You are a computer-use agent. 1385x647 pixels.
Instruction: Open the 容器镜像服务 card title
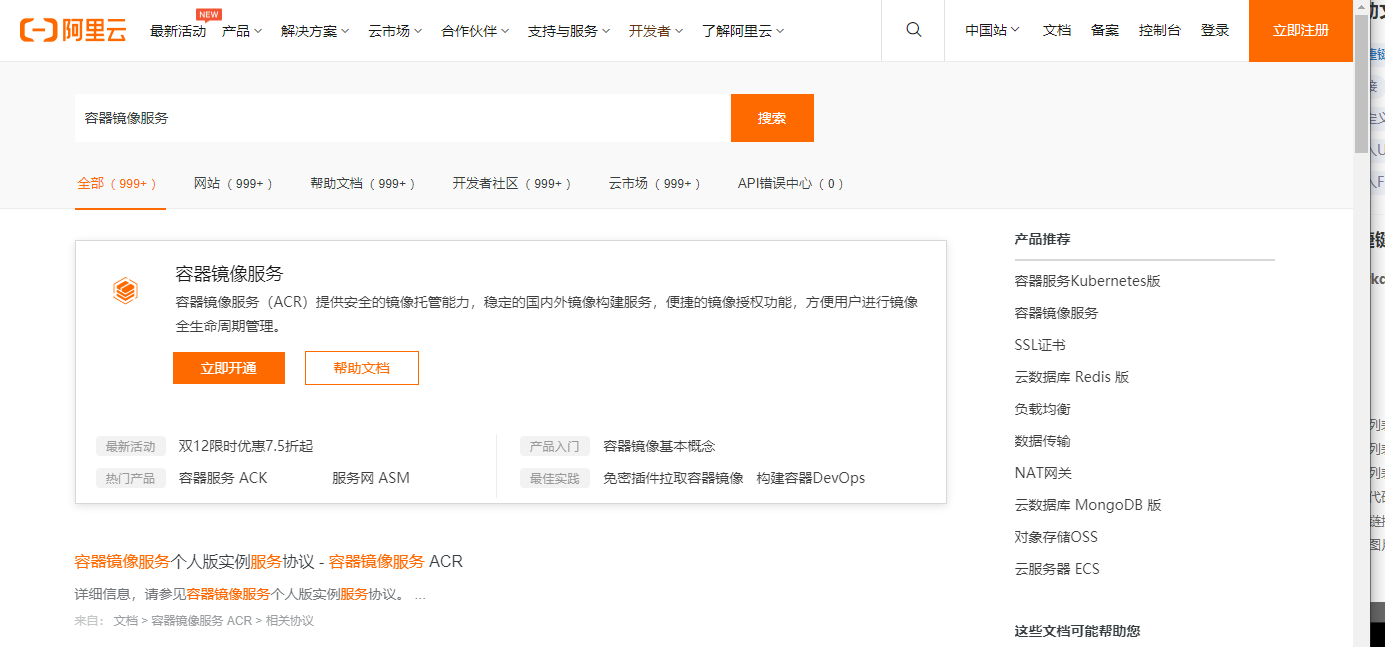click(230, 274)
